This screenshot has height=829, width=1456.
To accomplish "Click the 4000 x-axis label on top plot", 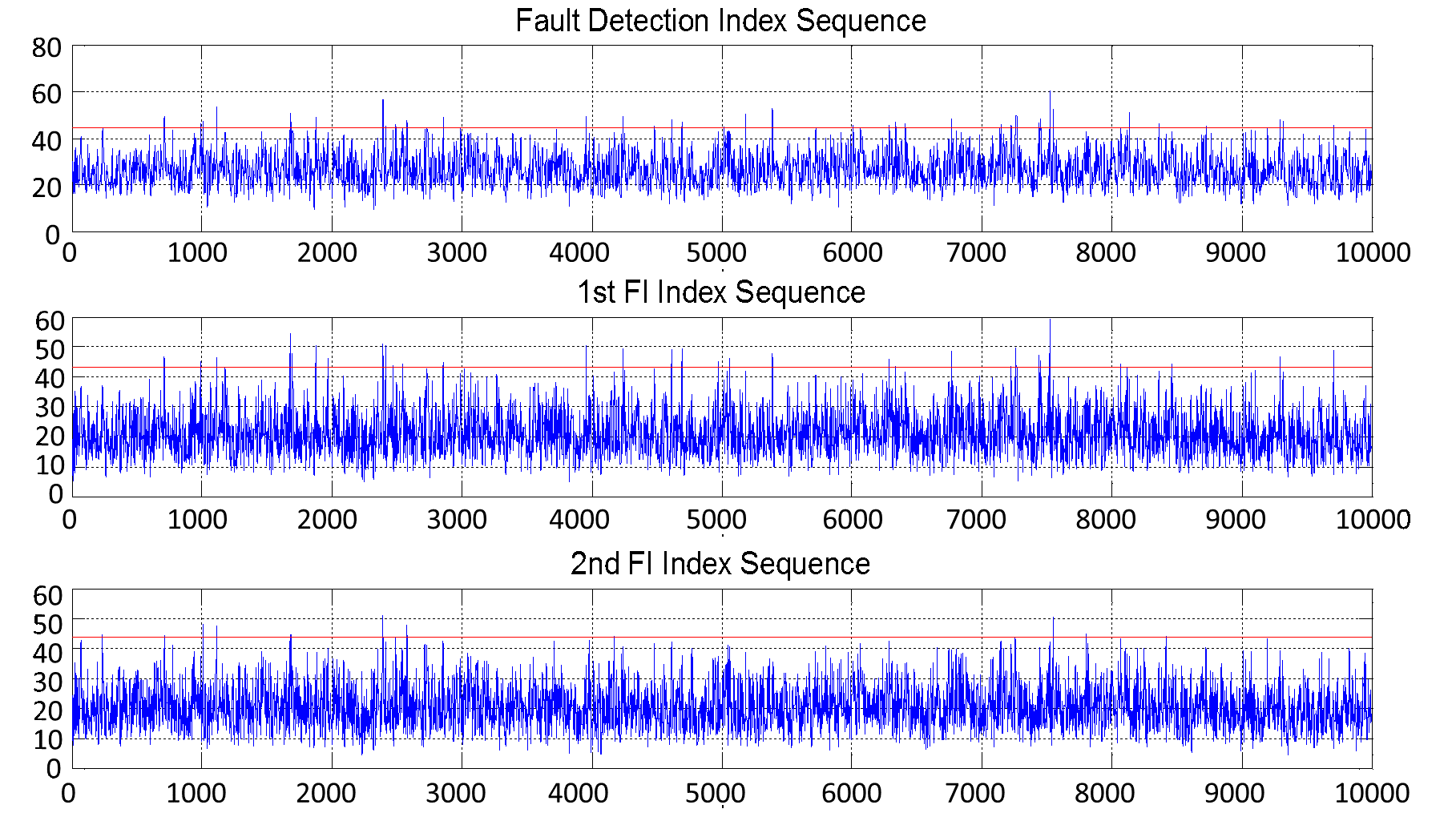I will click(579, 253).
